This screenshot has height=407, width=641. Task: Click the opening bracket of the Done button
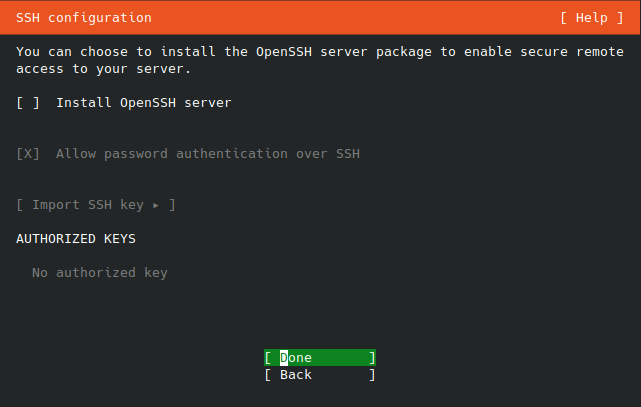[268, 358]
